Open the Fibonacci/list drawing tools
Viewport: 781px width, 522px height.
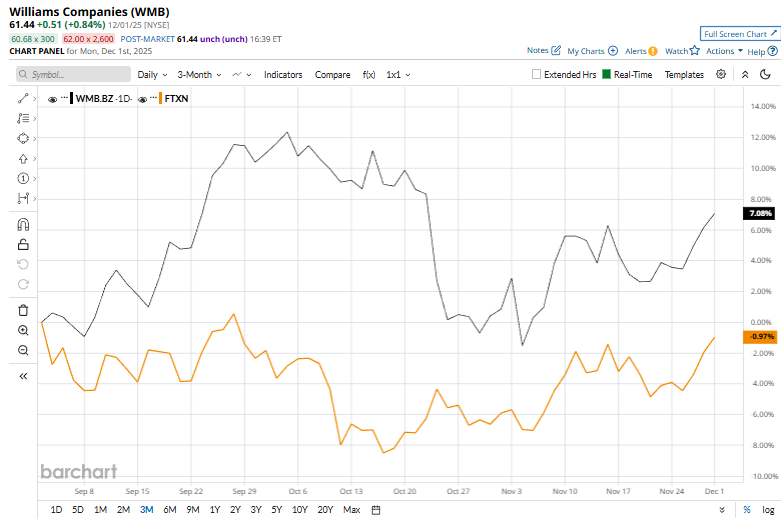[23, 119]
